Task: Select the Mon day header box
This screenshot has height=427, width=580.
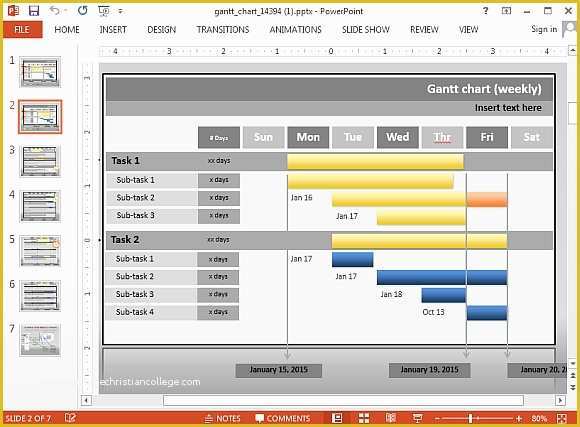Action: click(308, 137)
